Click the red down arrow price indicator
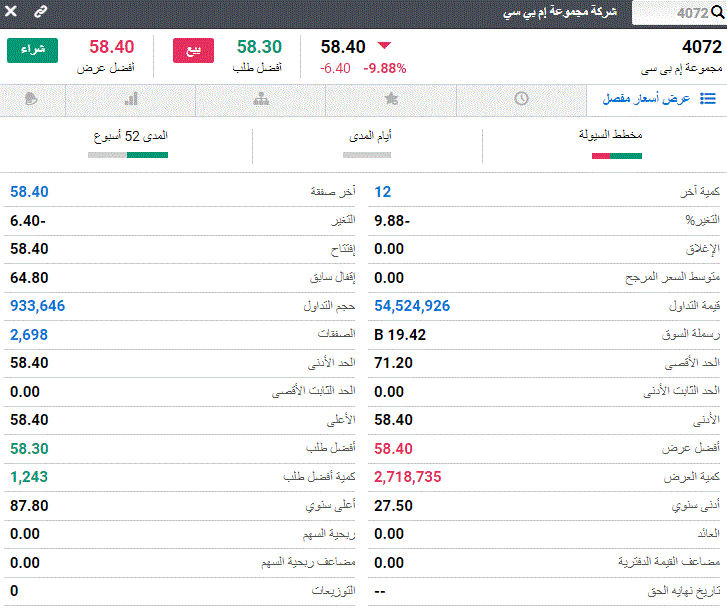Screen dimensions: 727x610 [x=384, y=45]
